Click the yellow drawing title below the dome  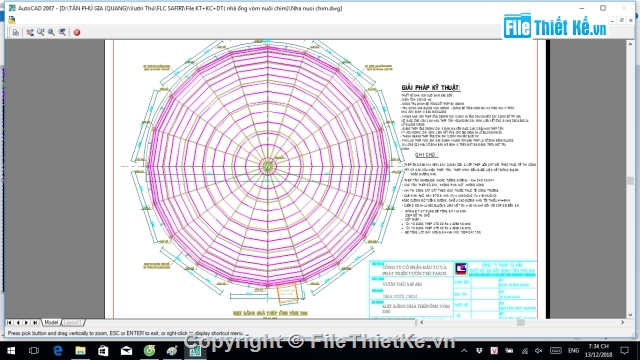coord(270,313)
